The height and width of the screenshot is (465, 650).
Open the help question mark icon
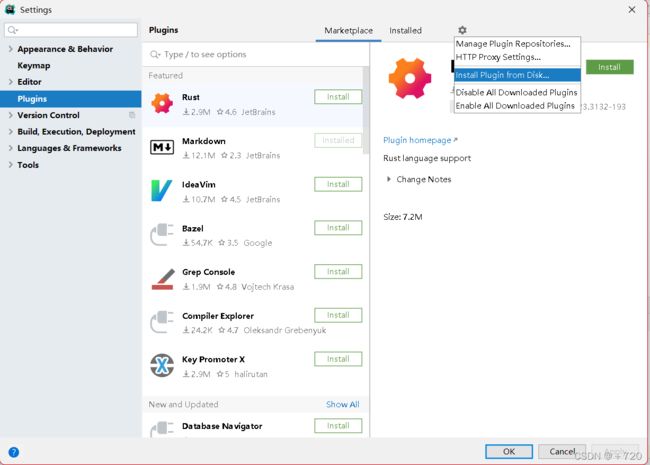click(x=13, y=452)
